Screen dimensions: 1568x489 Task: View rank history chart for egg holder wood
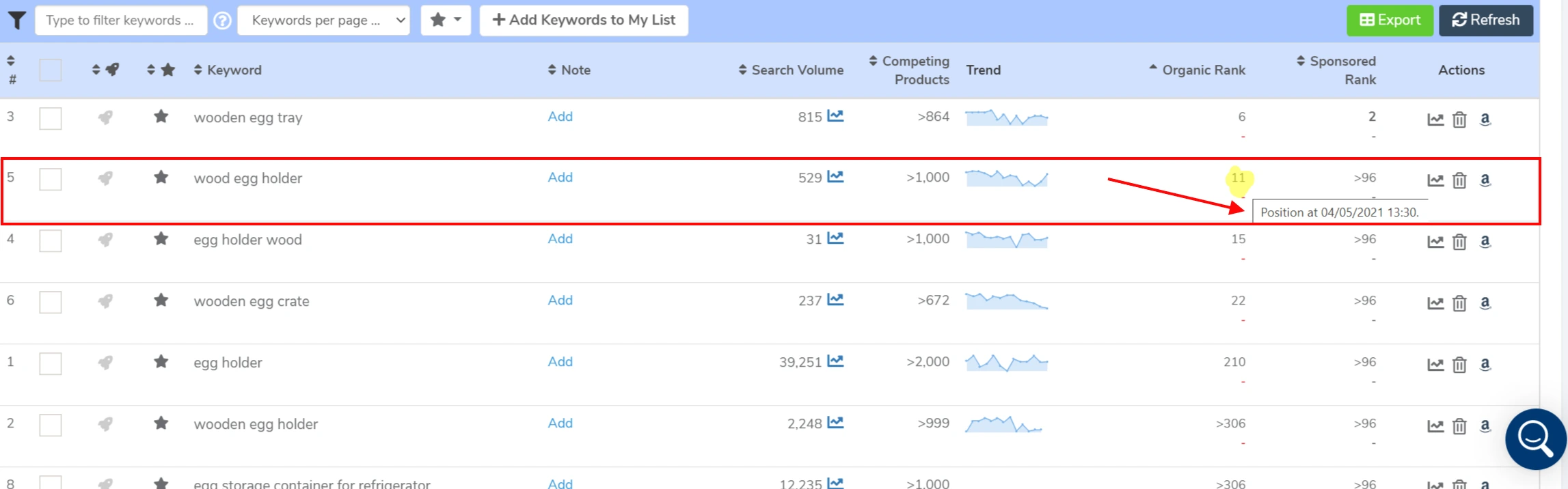tap(1435, 242)
